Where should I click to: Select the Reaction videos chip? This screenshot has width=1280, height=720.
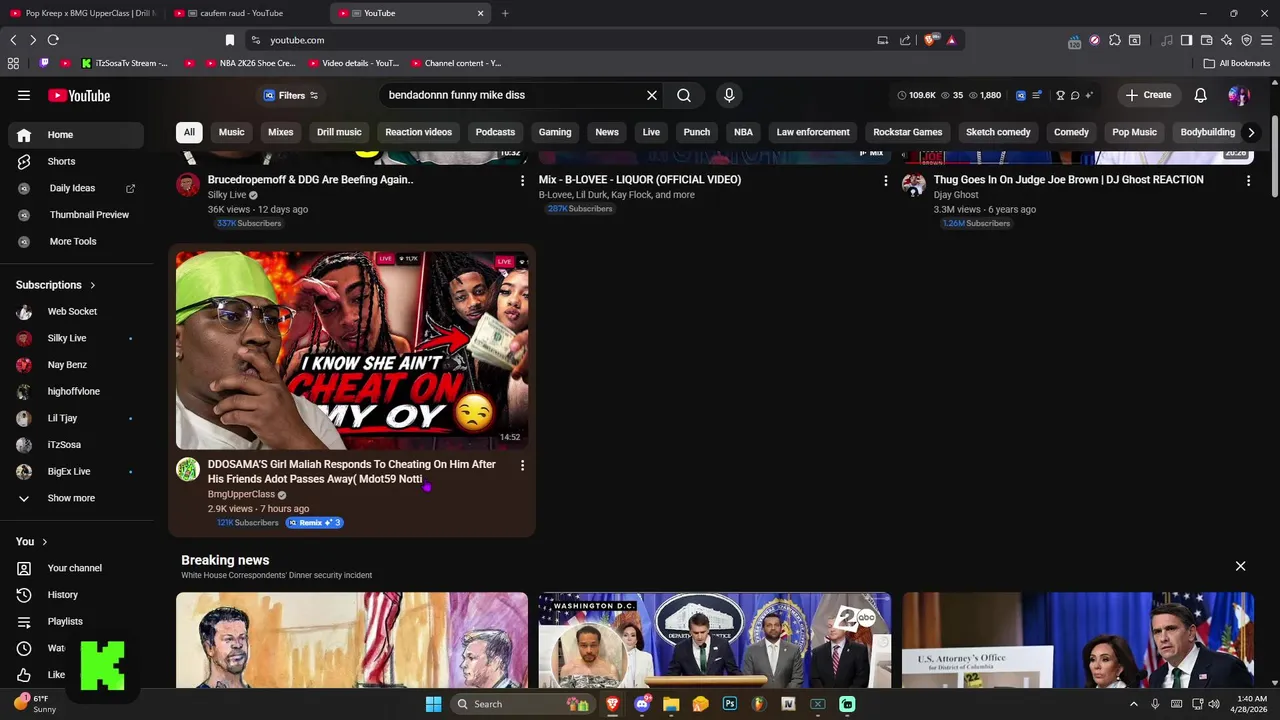[x=419, y=132]
